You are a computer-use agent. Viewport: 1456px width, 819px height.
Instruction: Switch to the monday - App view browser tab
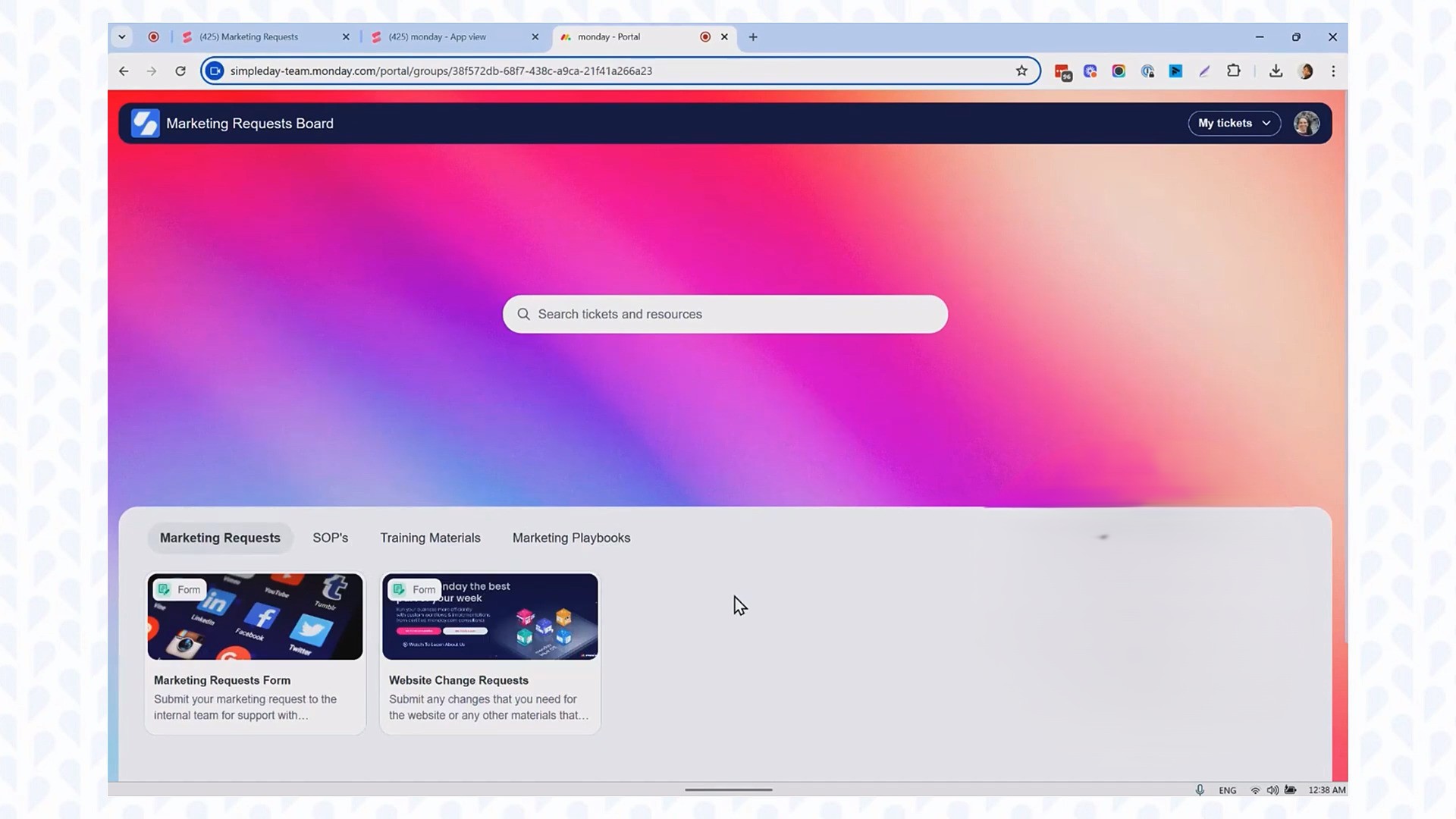pyautogui.click(x=438, y=37)
